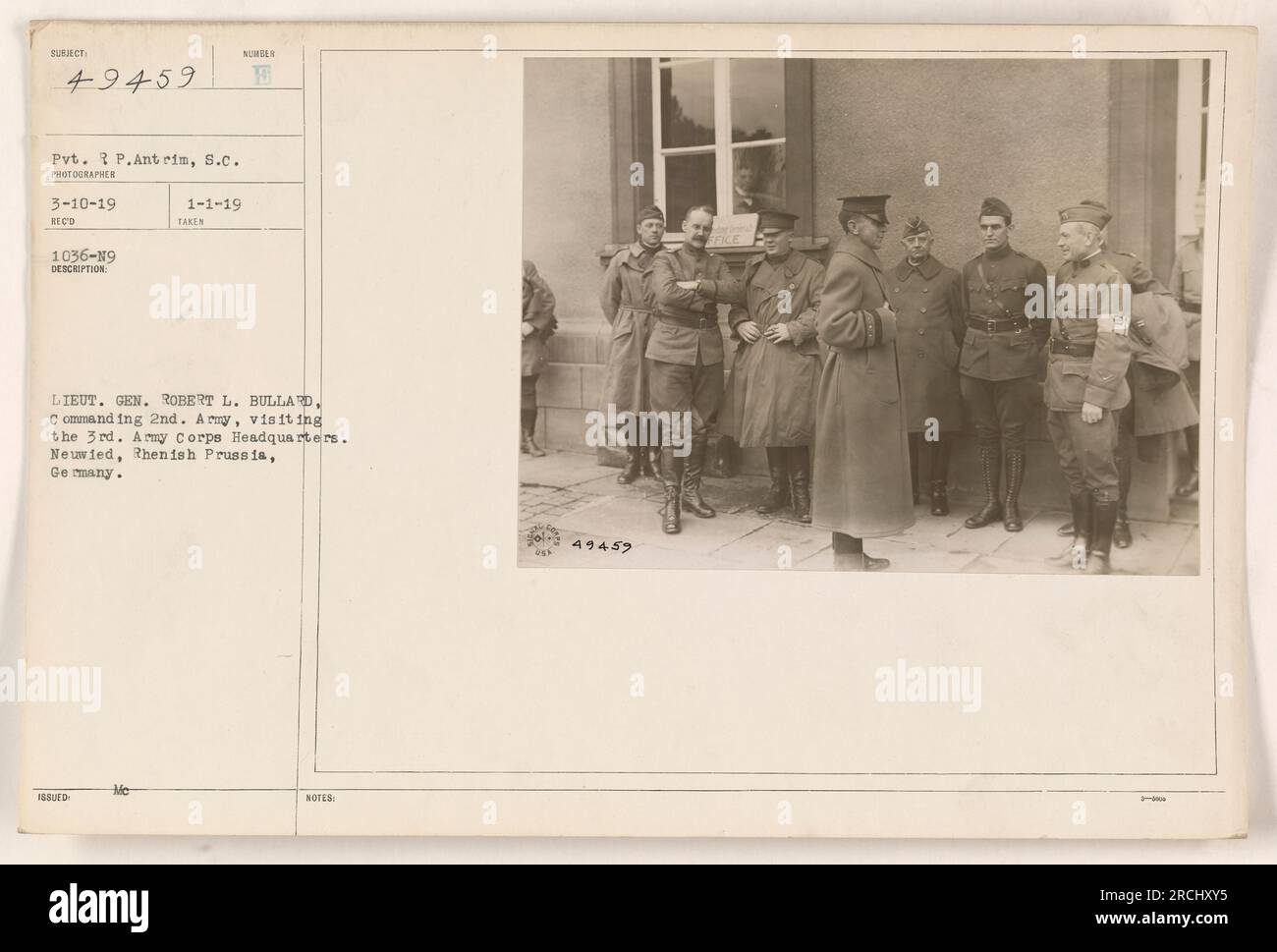Click the word "Germany." in description

[89, 474]
